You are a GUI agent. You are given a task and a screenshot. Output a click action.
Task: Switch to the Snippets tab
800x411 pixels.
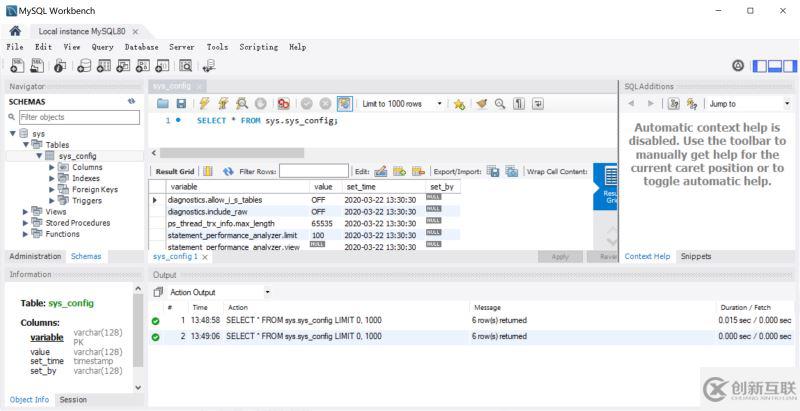(x=696, y=256)
